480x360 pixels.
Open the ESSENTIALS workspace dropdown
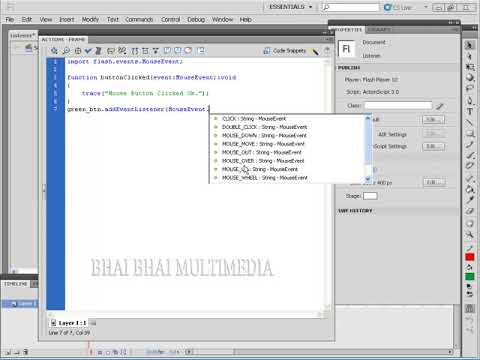[x=290, y=7]
